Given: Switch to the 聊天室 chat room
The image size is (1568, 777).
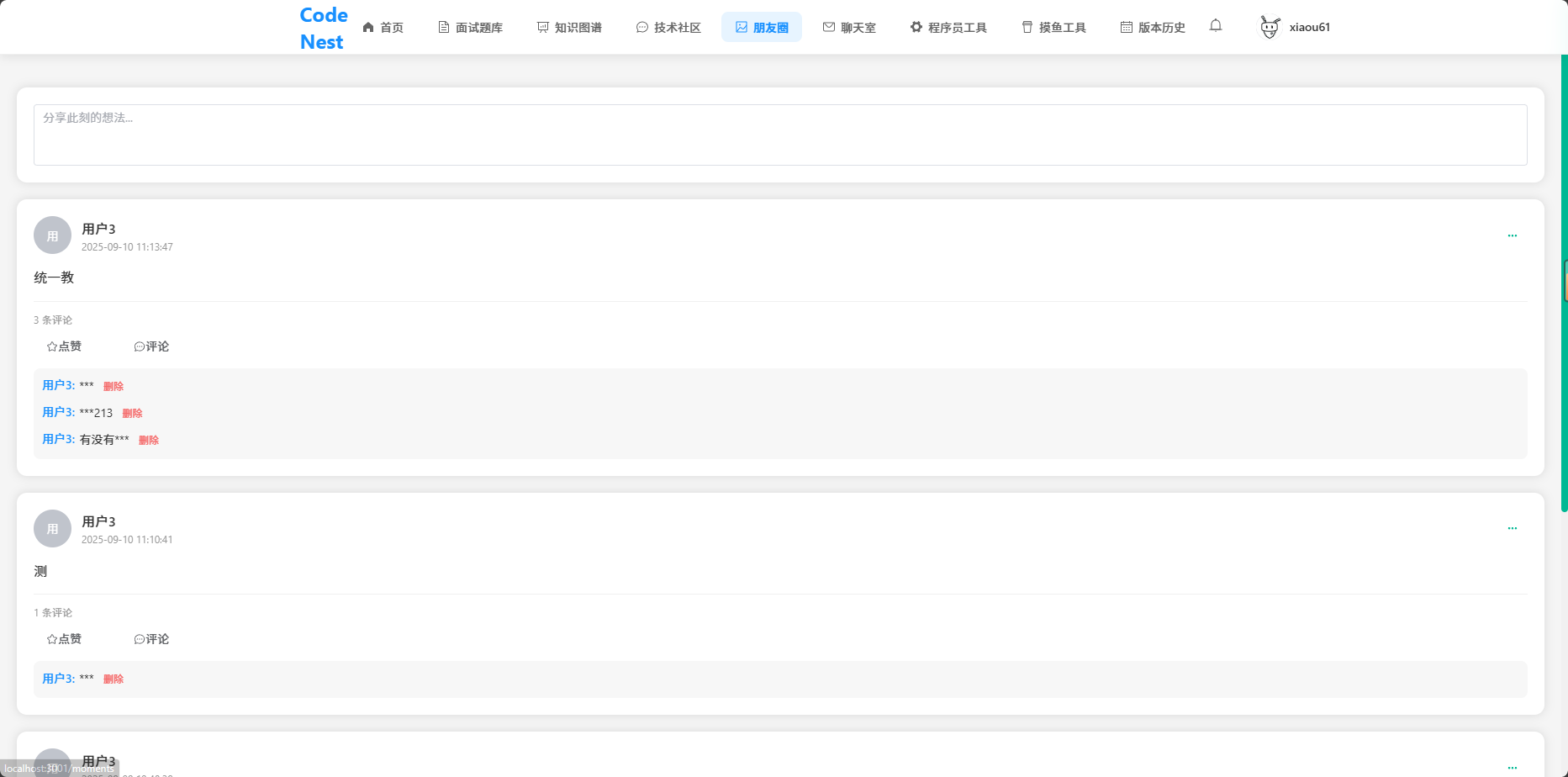Looking at the screenshot, I should (x=849, y=28).
